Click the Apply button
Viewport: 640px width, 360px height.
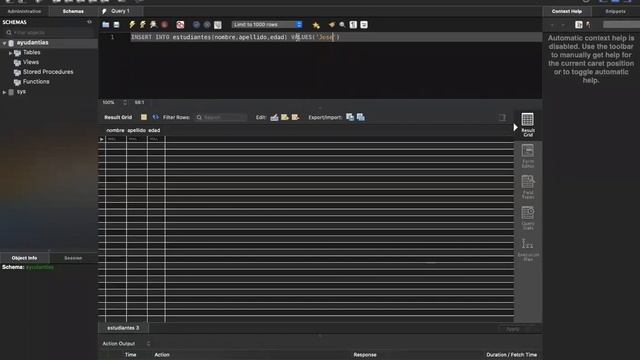point(513,329)
